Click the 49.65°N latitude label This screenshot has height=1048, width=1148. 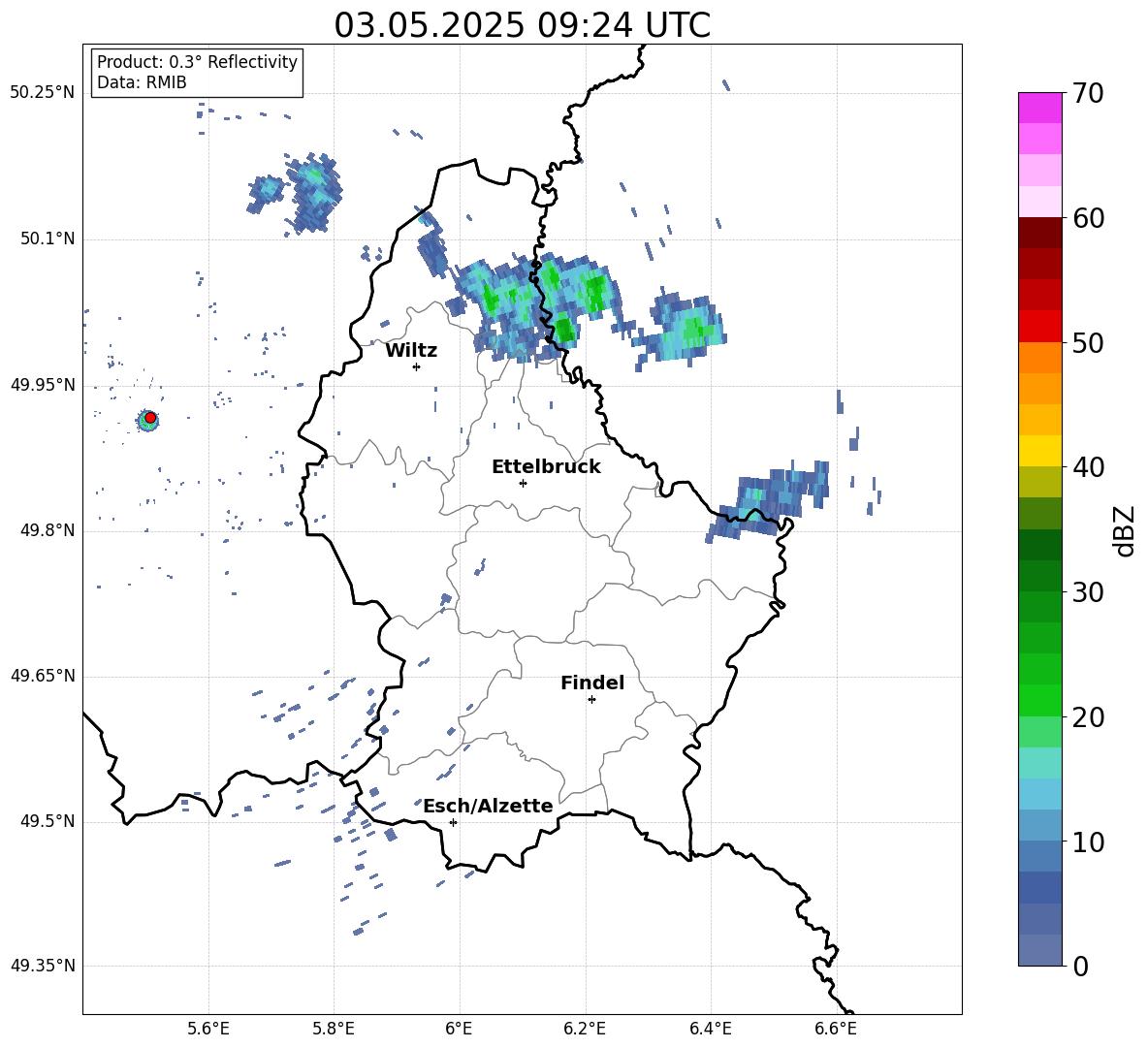pos(43,677)
